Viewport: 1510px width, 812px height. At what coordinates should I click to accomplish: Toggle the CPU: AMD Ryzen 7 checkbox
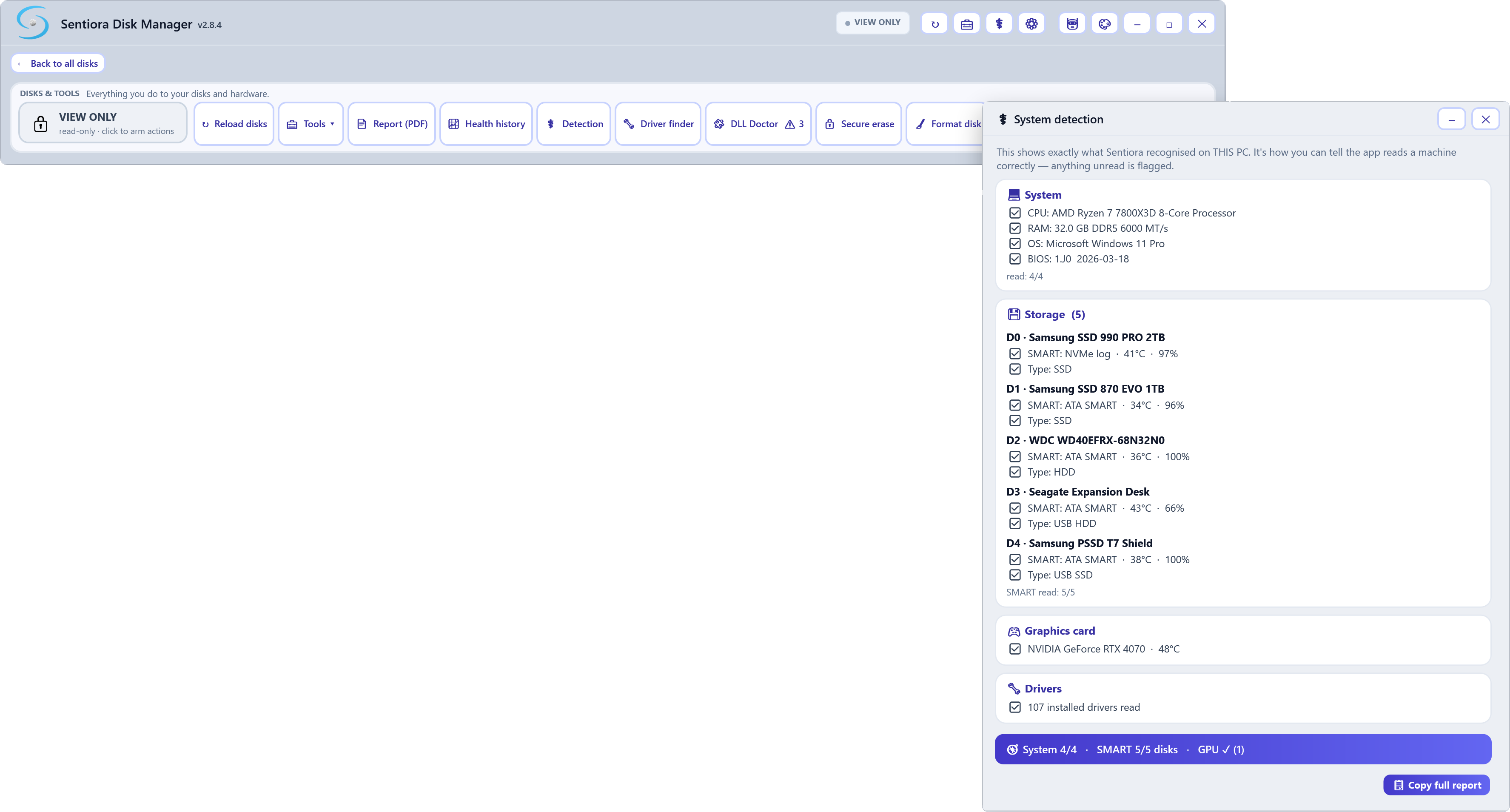tap(1015, 213)
